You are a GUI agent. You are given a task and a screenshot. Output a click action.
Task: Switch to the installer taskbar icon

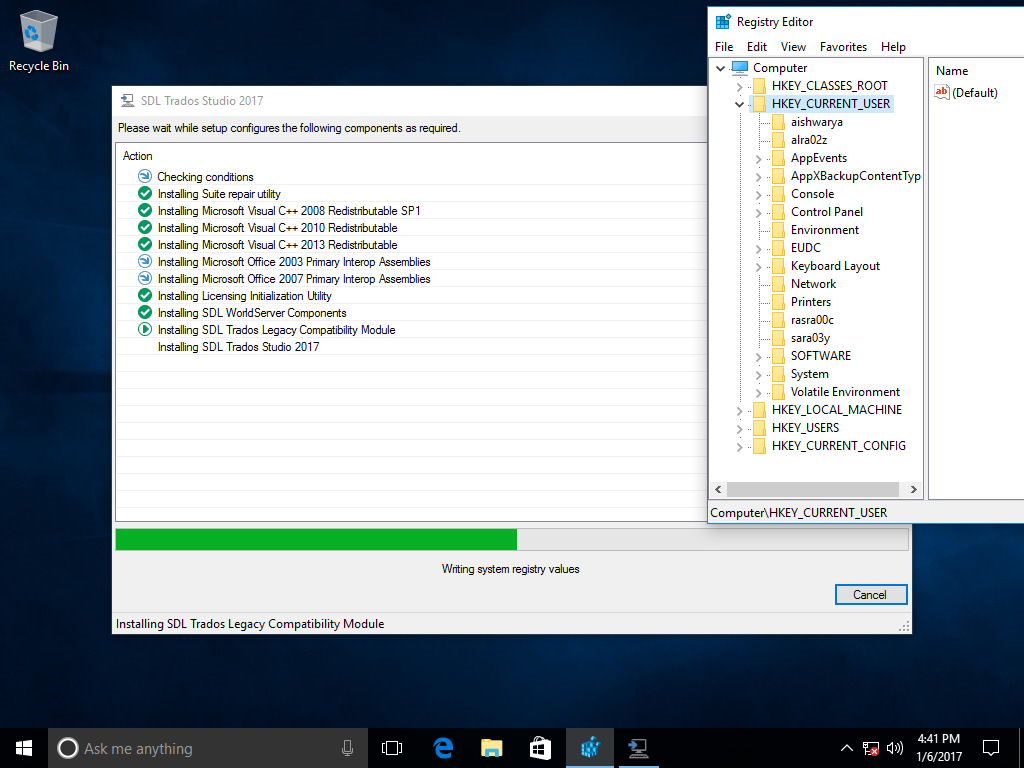[638, 748]
